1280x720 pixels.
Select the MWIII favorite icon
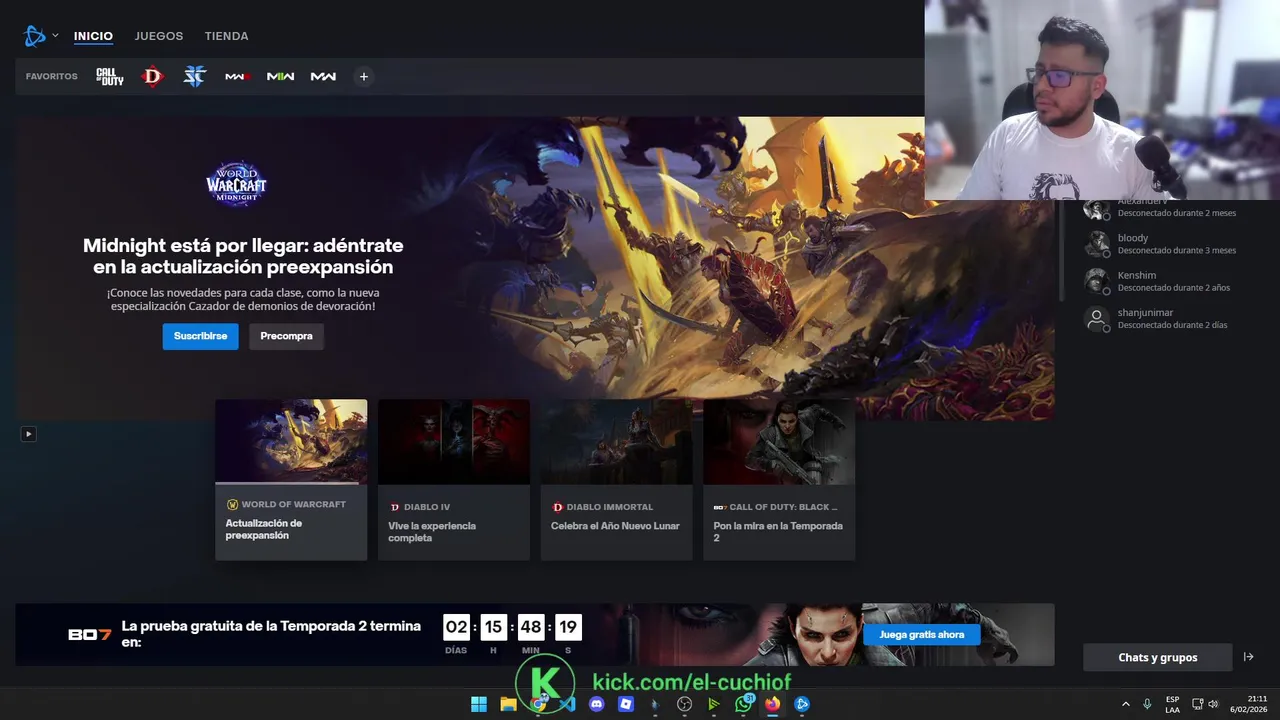pos(237,77)
